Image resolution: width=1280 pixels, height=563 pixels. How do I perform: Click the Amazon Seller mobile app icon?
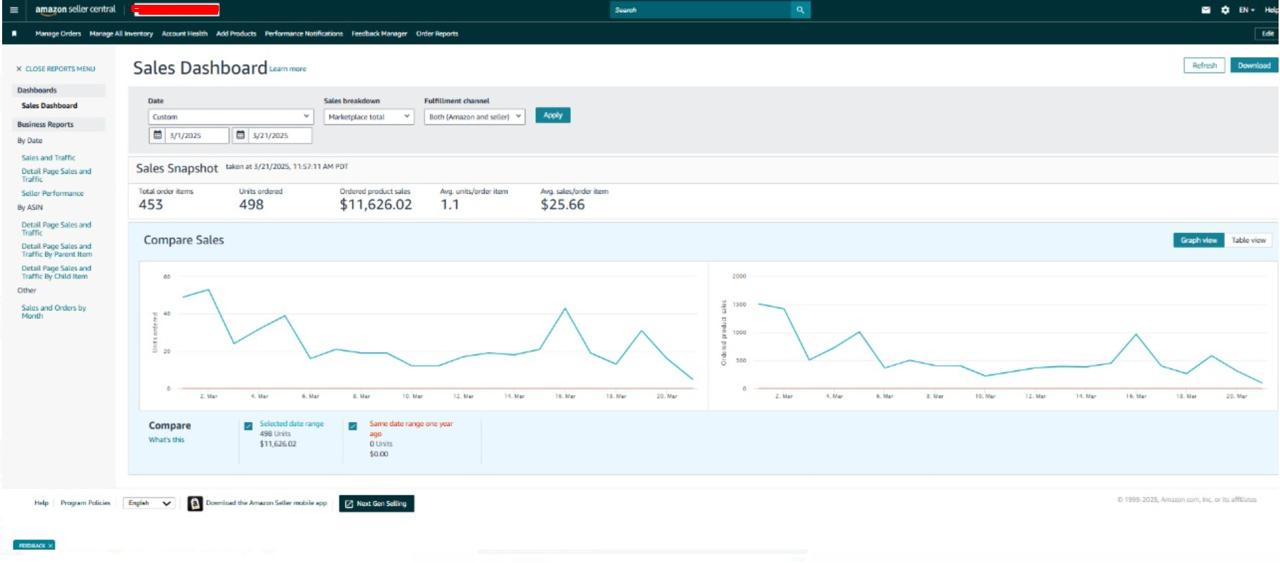pos(195,503)
